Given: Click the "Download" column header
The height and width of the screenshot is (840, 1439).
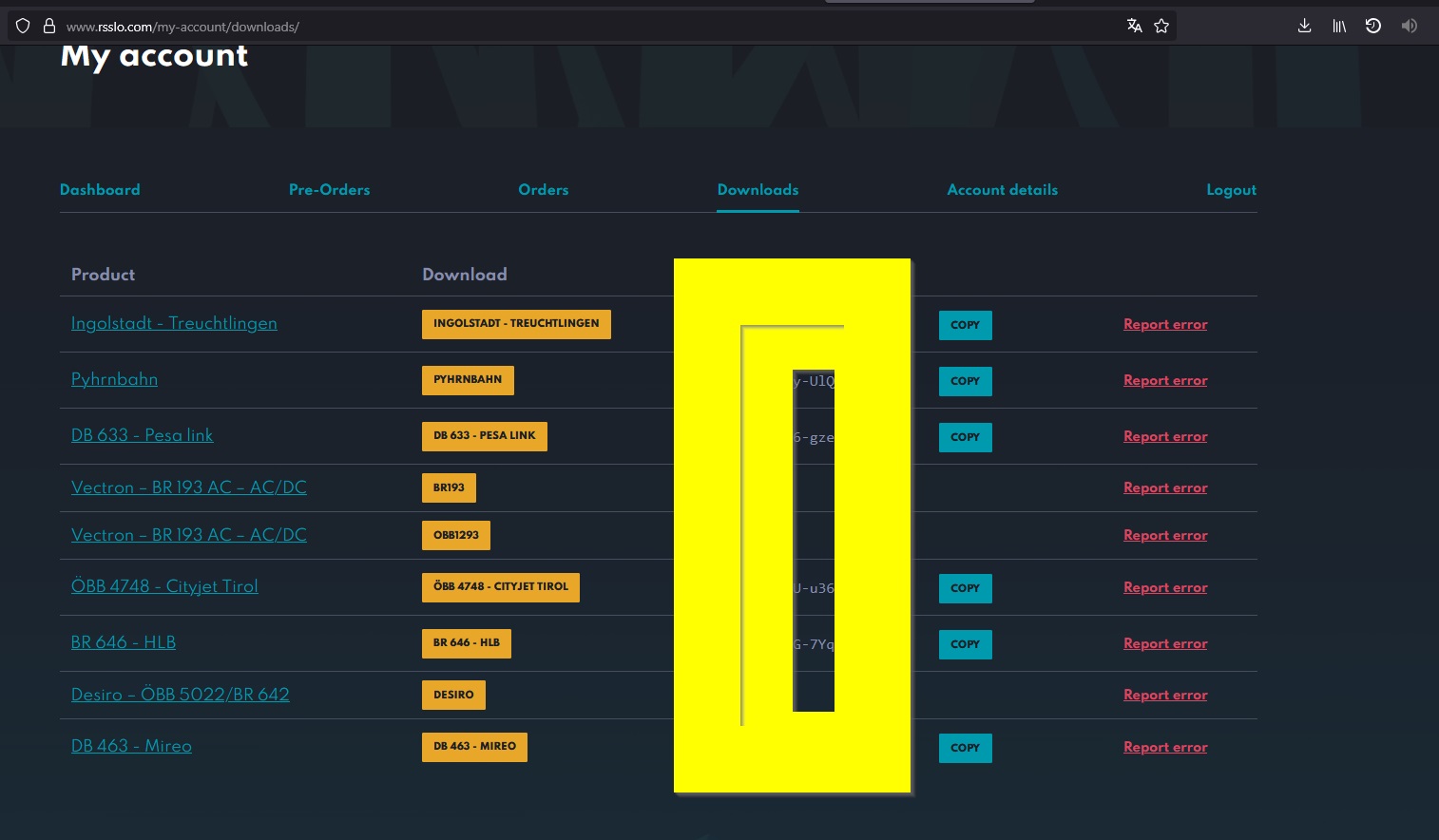Looking at the screenshot, I should (x=465, y=275).
